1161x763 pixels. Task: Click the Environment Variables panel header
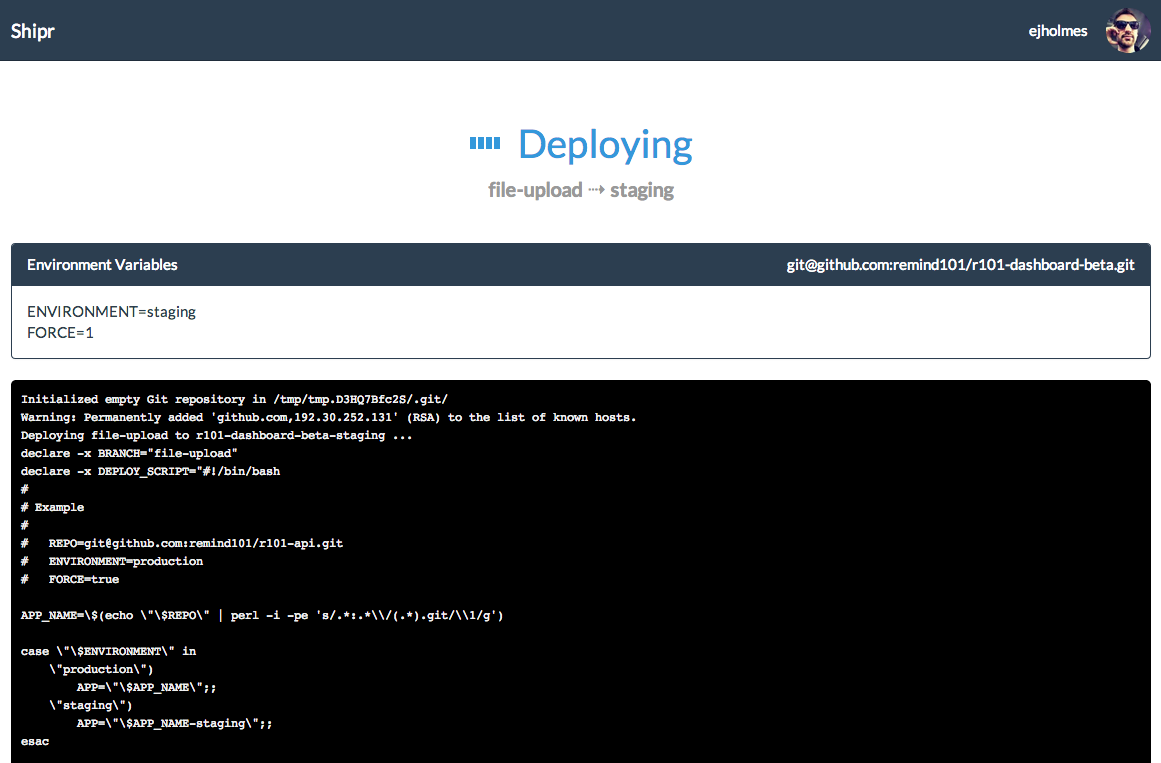[x=102, y=265]
